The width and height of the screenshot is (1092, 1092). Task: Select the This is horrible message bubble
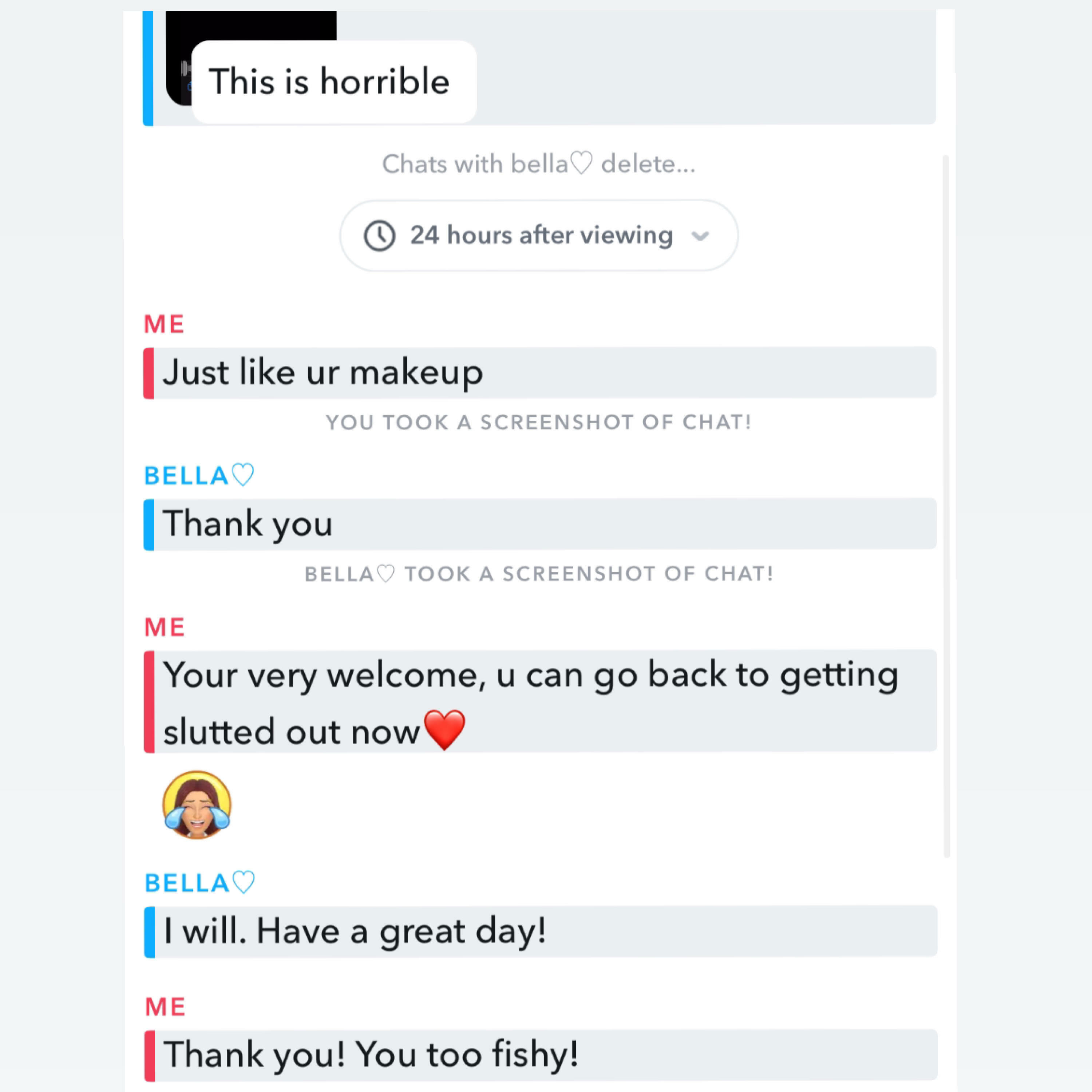[334, 82]
